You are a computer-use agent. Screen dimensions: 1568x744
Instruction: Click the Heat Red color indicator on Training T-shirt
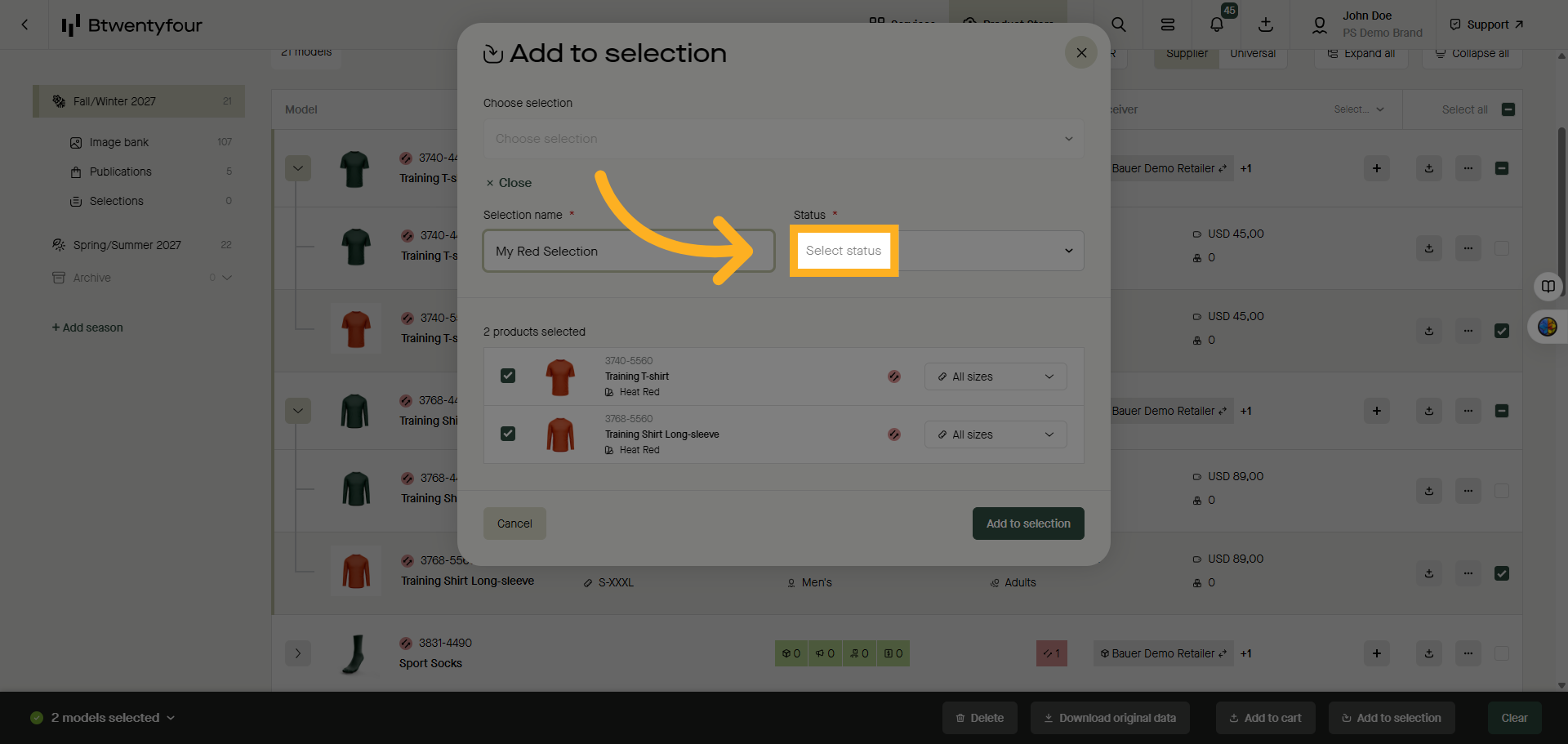894,376
